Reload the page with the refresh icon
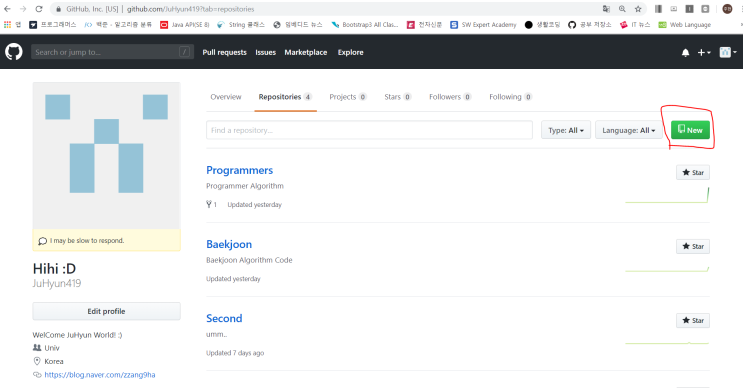This screenshot has width=743, height=388. click(x=39, y=9)
